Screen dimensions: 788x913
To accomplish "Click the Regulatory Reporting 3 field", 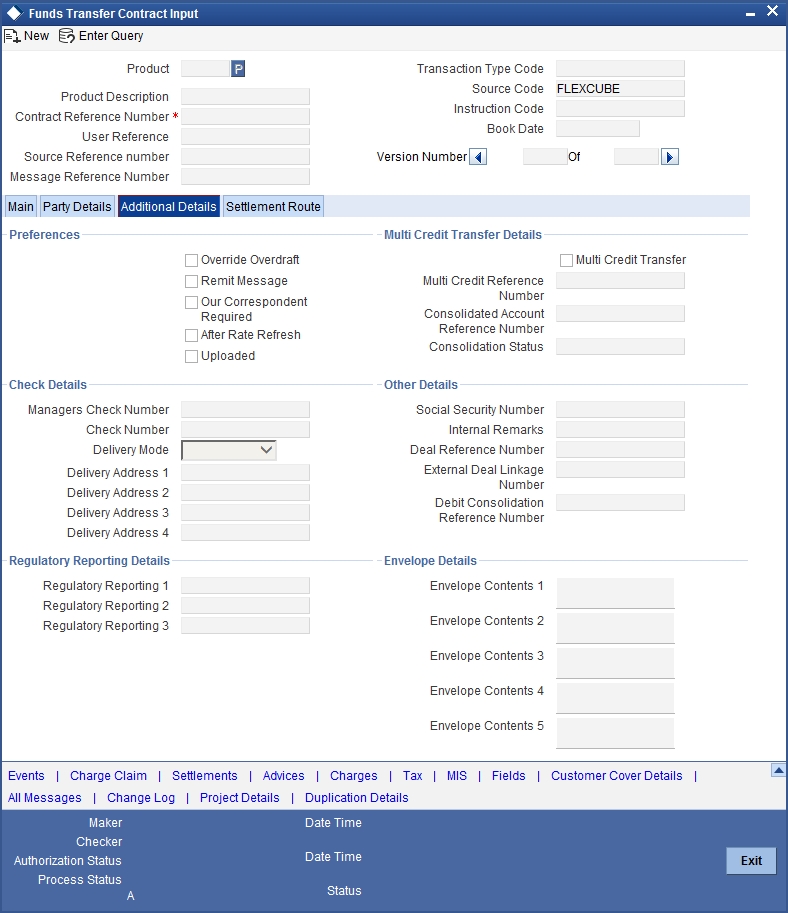I will [245, 626].
